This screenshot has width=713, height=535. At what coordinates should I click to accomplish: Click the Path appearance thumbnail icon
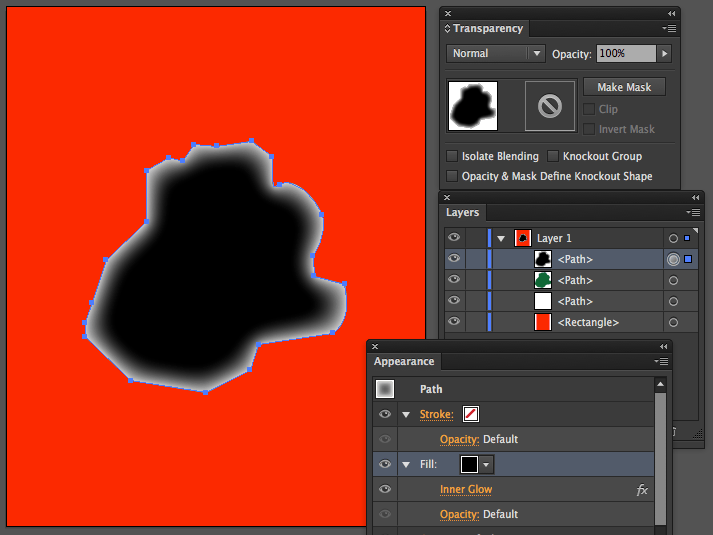click(385, 389)
